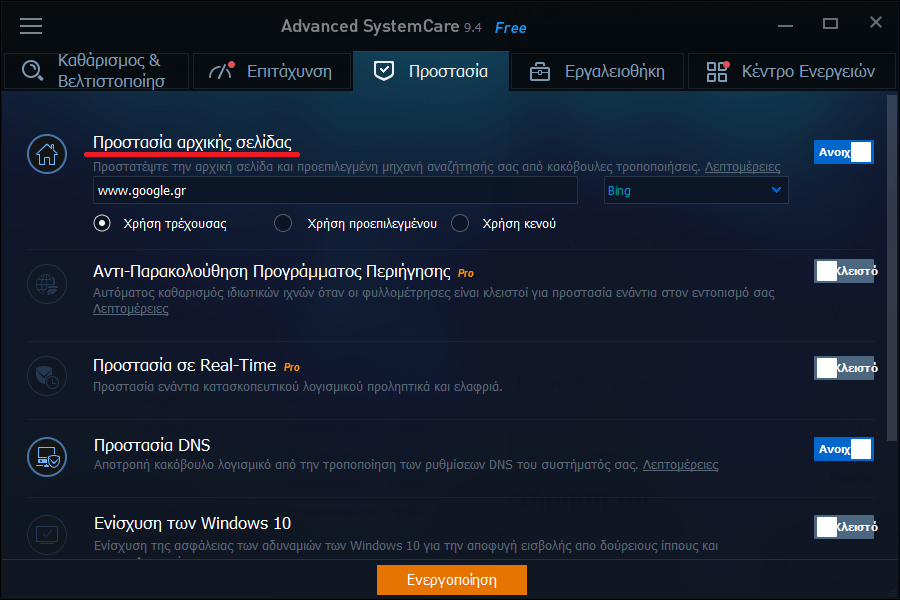Turn off homepage protection toggle

[844, 152]
